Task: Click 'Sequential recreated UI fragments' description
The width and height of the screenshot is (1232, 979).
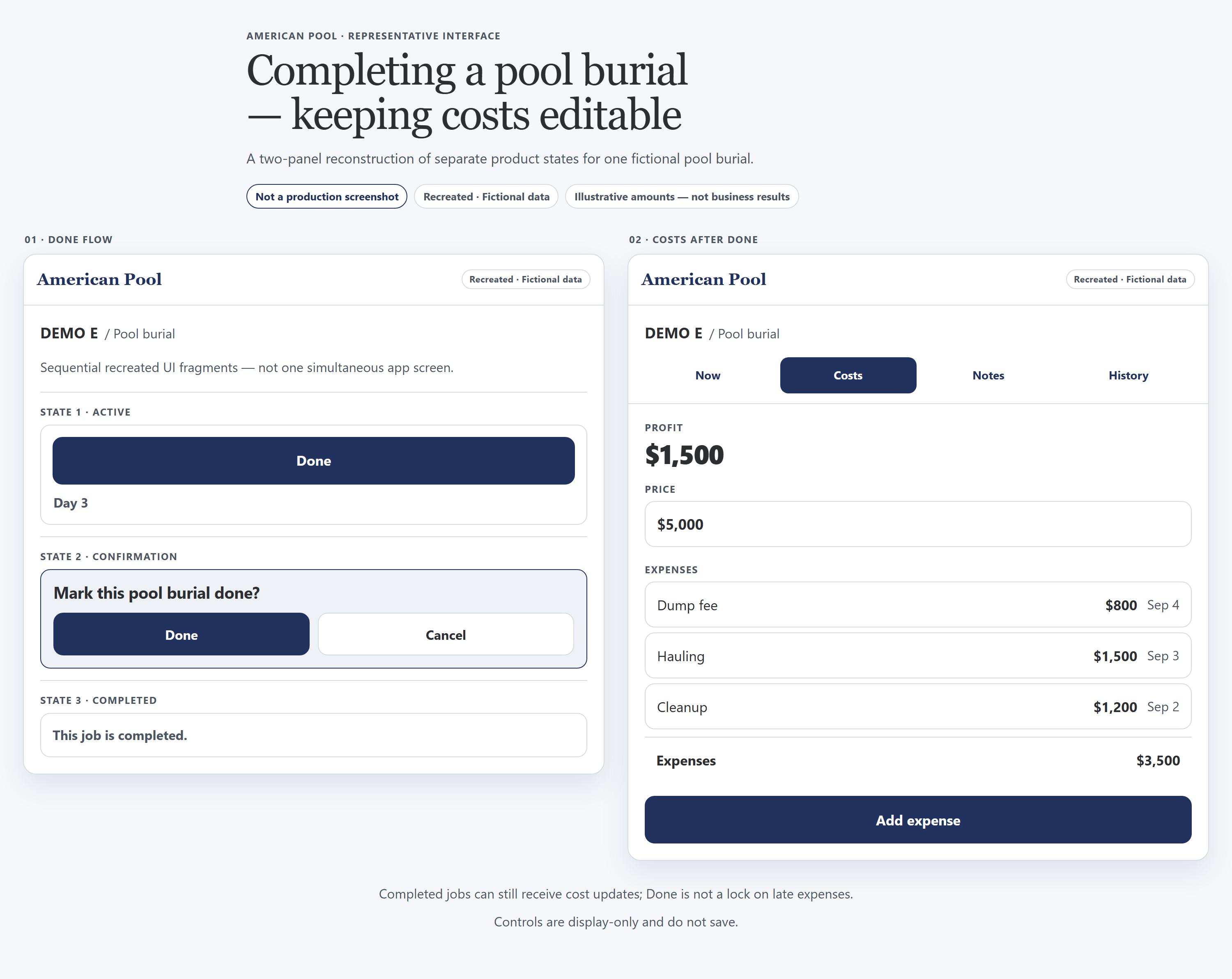Action: 247,368
